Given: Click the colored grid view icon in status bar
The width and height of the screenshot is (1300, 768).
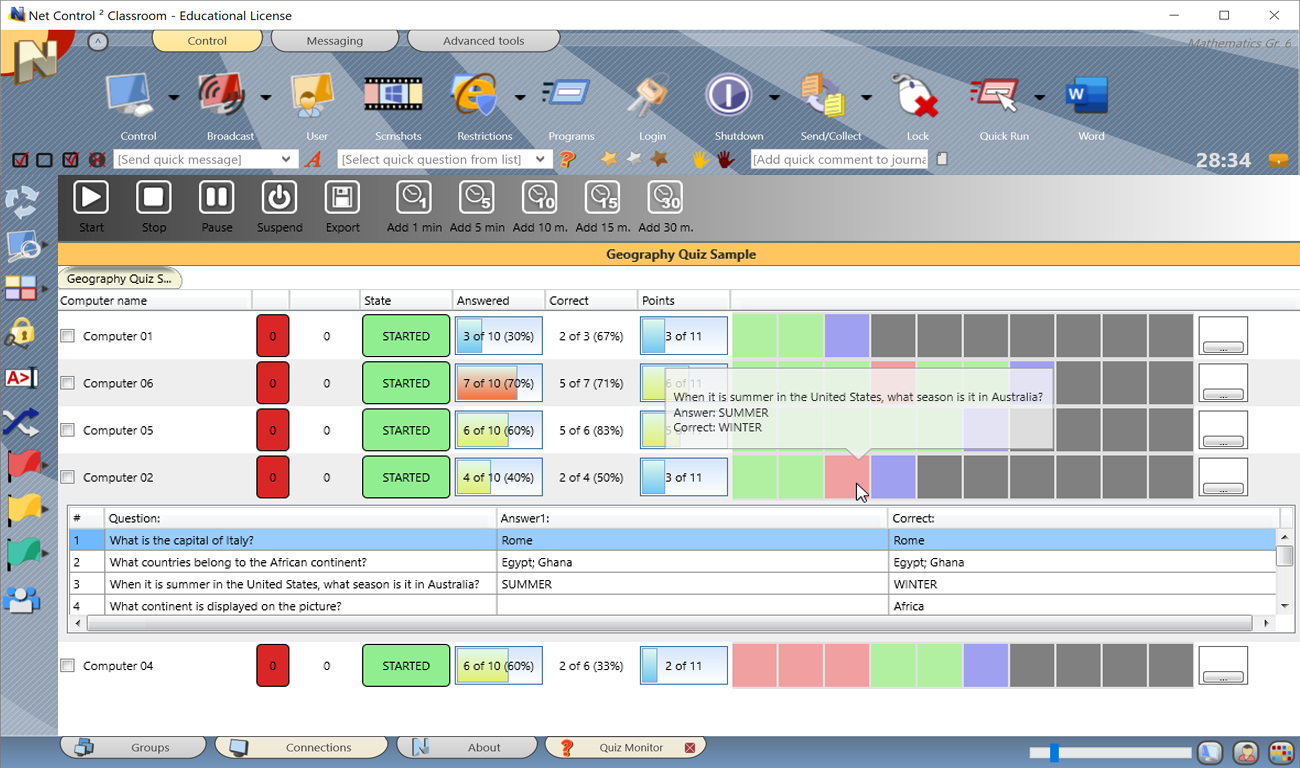Looking at the screenshot, I should [1280, 753].
